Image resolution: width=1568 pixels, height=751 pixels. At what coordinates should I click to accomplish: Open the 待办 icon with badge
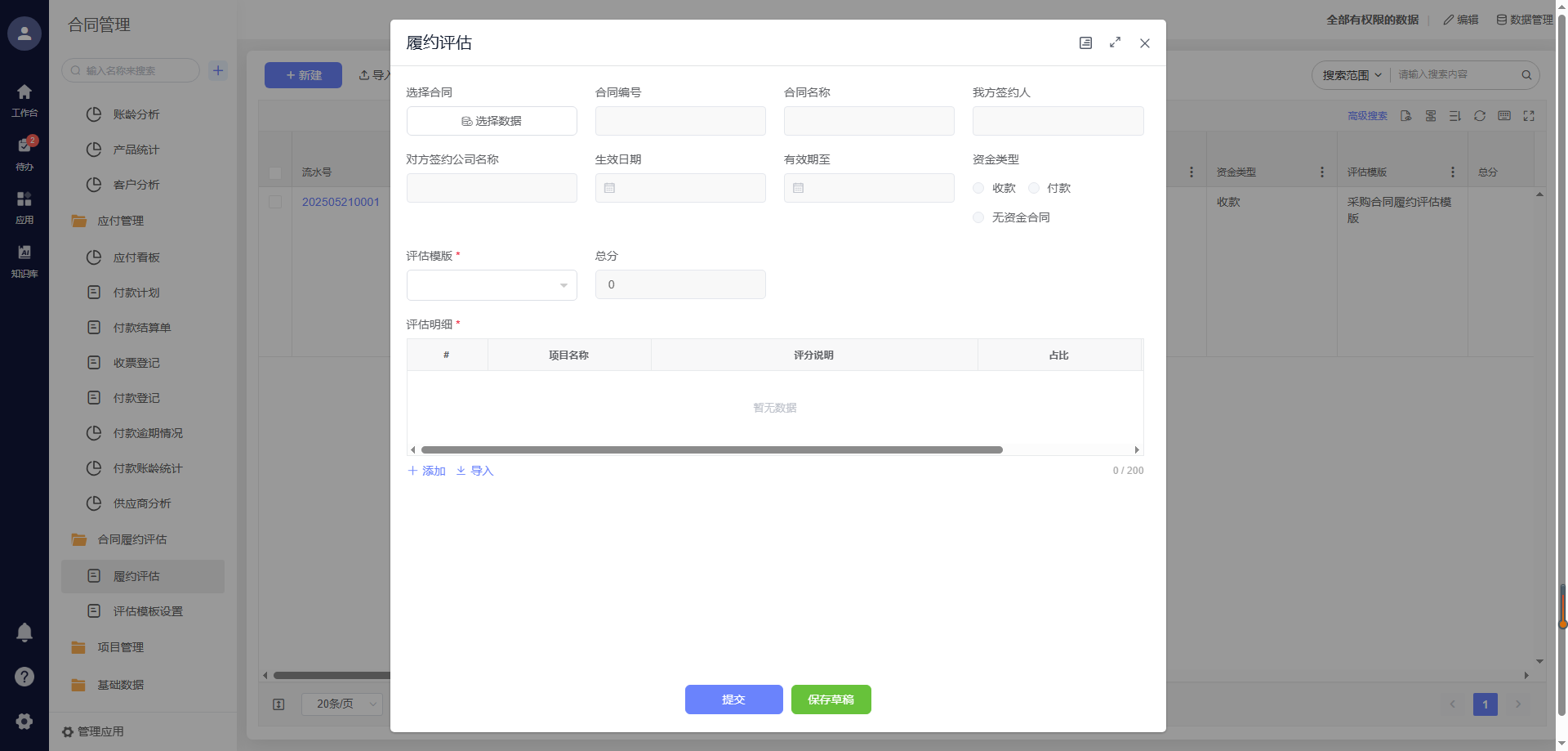(x=24, y=151)
